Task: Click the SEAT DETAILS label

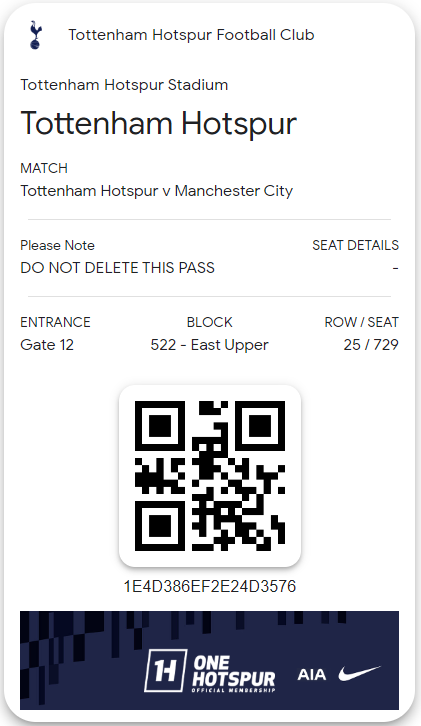Action: pyautogui.click(x=355, y=245)
